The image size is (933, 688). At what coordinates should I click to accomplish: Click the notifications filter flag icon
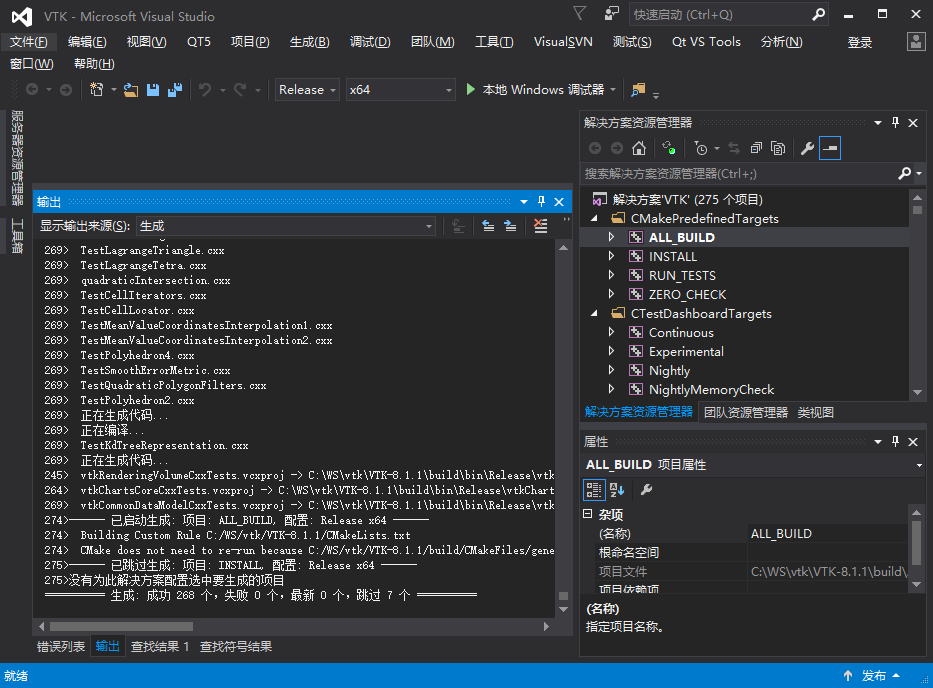(x=580, y=14)
